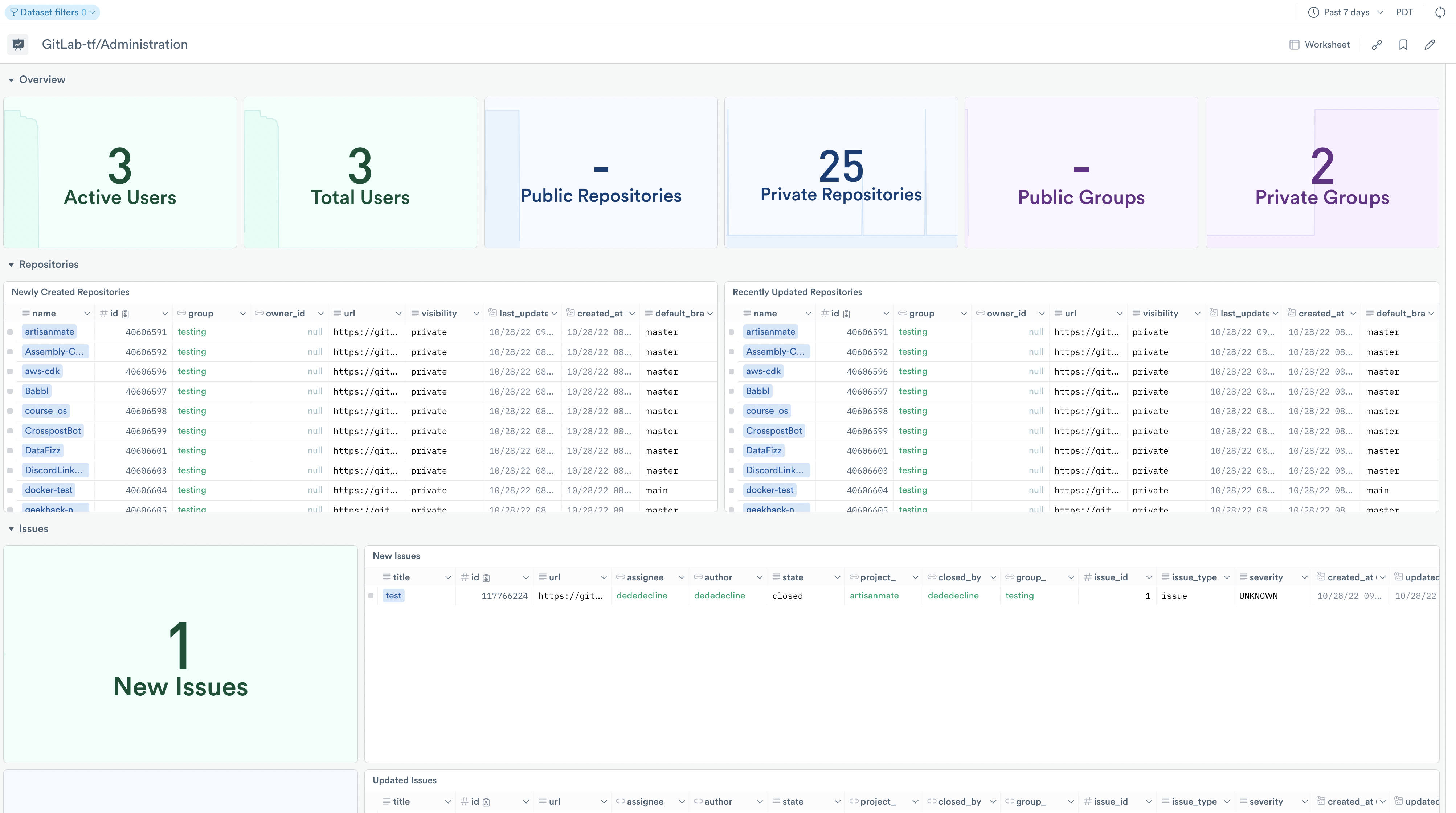Open Dataset filters menu
This screenshot has height=813, width=1456.
click(x=52, y=12)
